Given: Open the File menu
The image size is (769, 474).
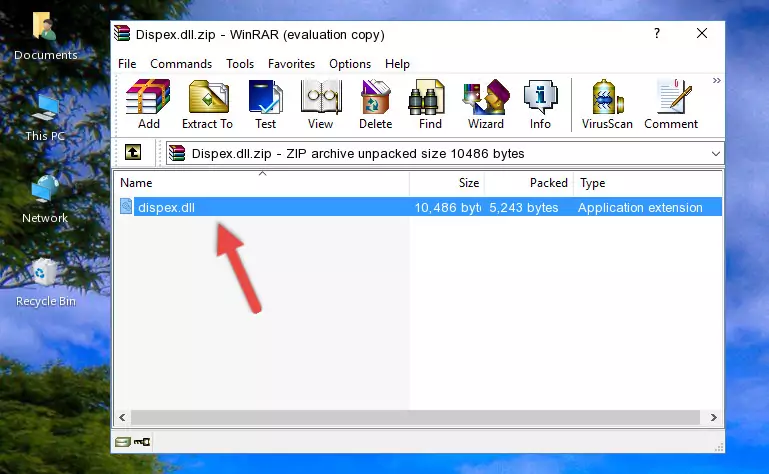Looking at the screenshot, I should point(127,64).
